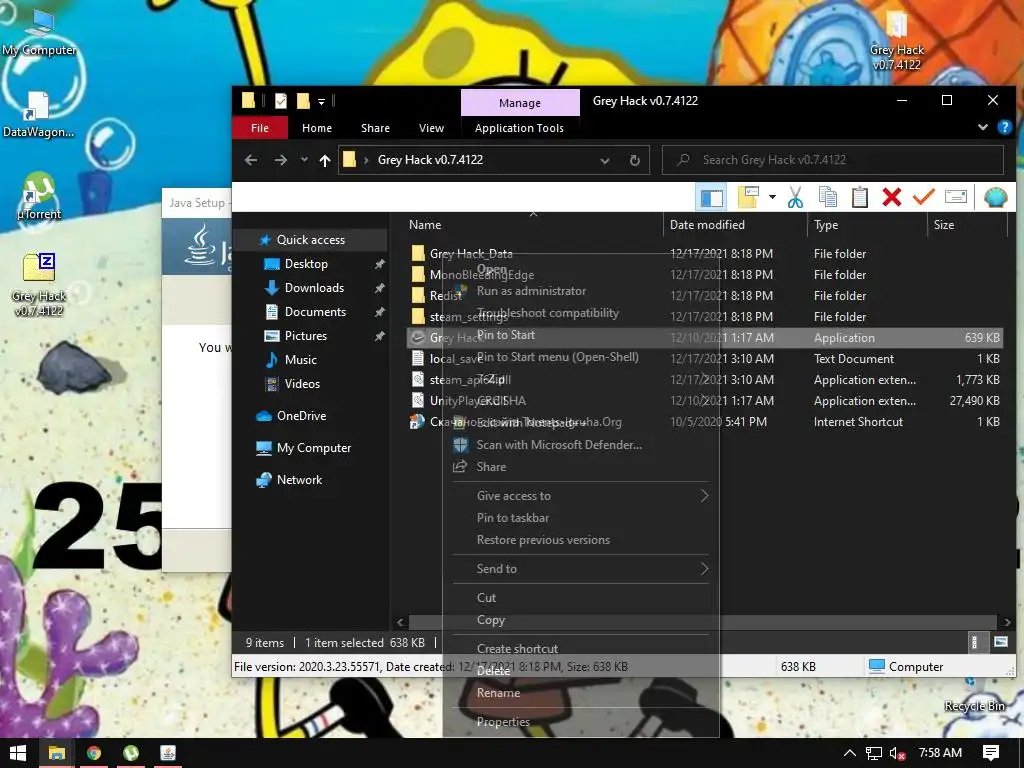The image size is (1024, 768).
Task: Choose Rename in the context menu
Action: pyautogui.click(x=498, y=693)
